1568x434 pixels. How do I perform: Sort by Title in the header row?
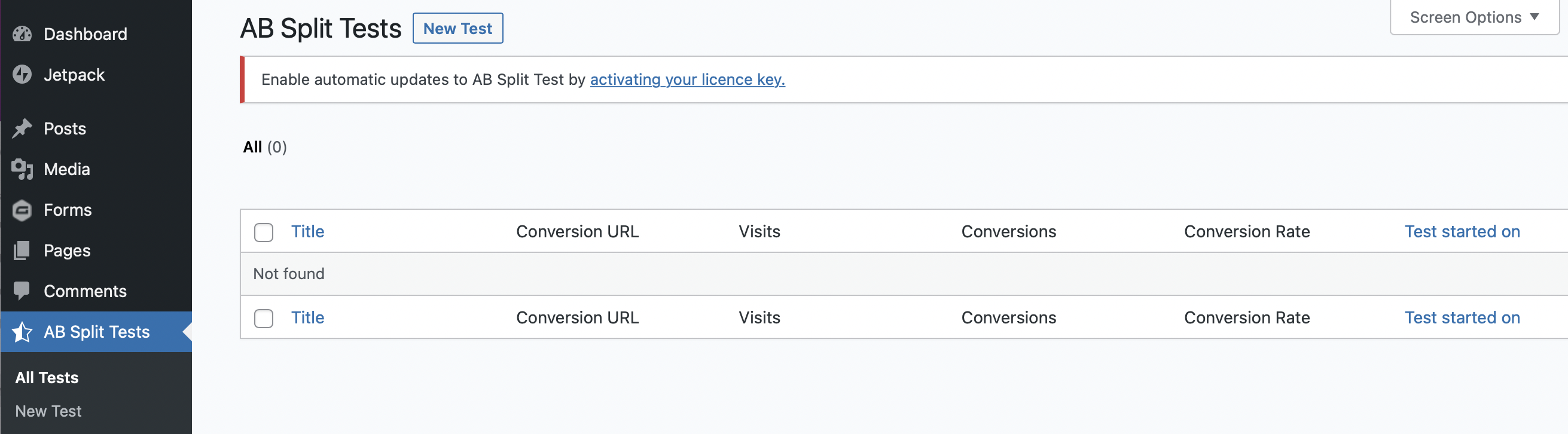pyautogui.click(x=307, y=231)
